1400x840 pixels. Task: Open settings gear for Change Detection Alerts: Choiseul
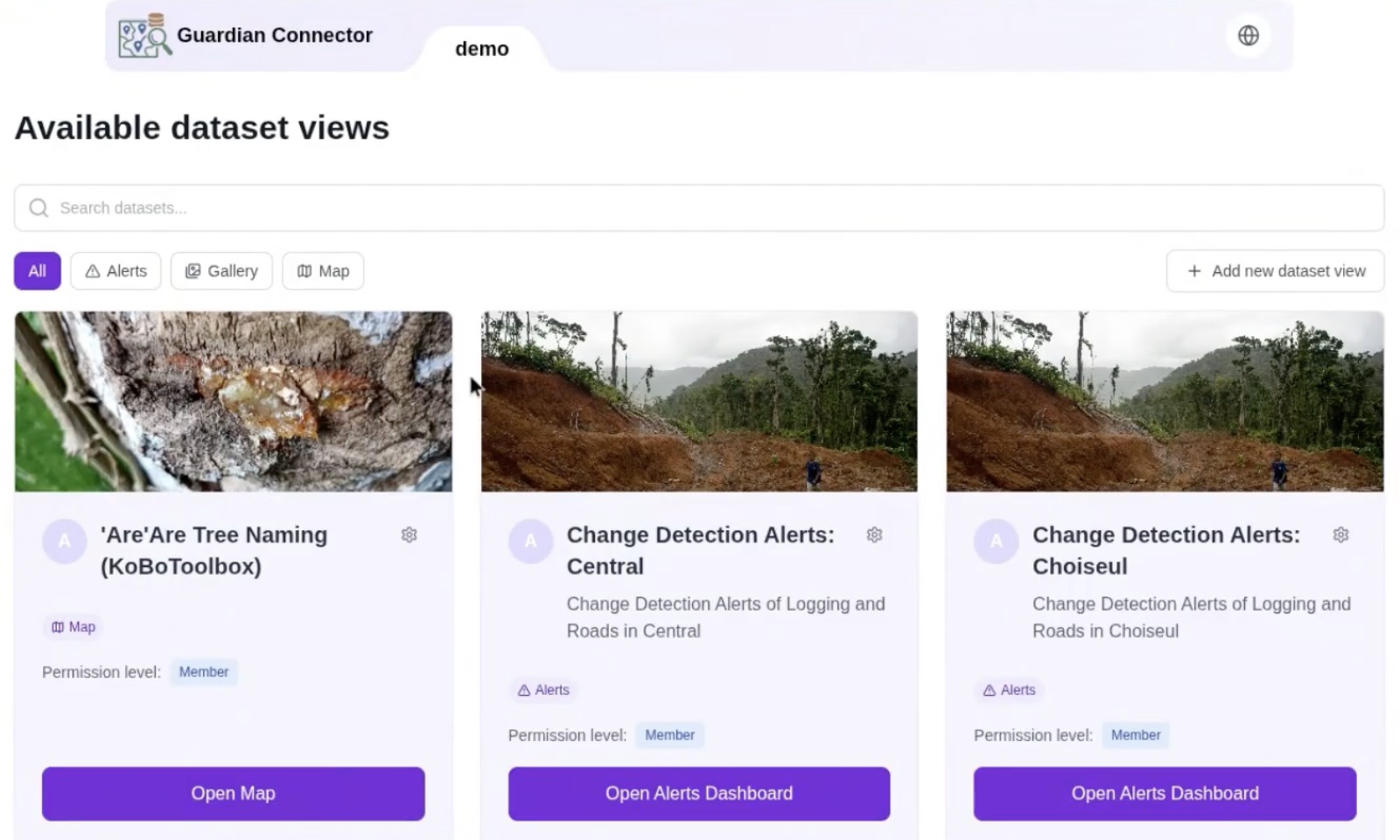point(1340,535)
